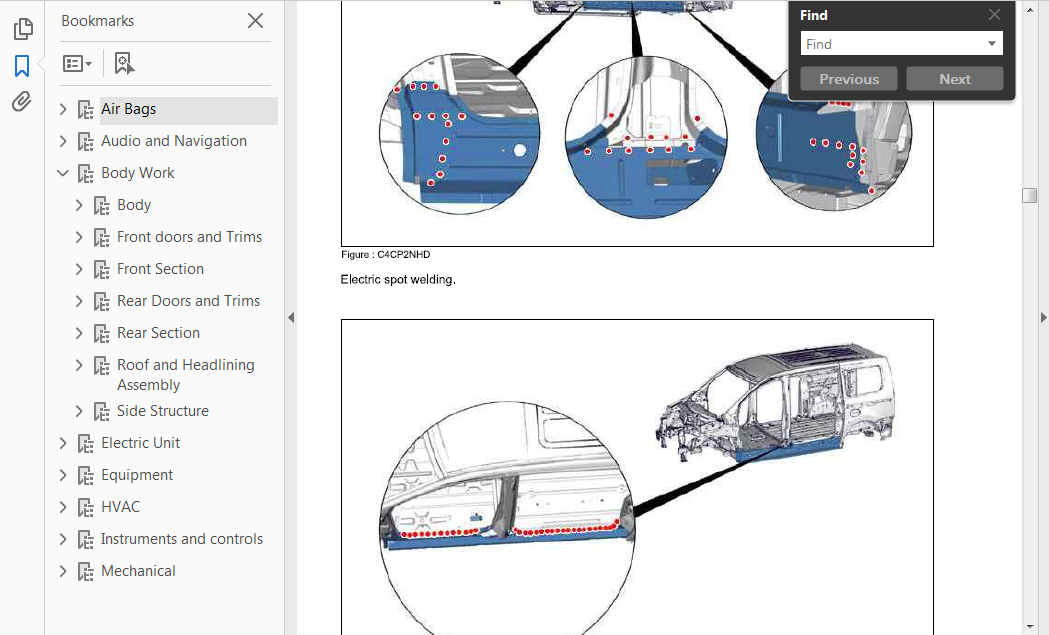
Task: Open the HVAC bookmark
Action: point(120,507)
